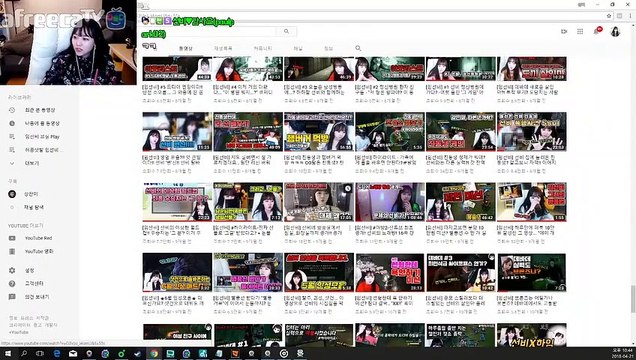Screen dimensions: 636x360
Task: Open the 임선비 요일 Play playlist
Action: pos(42,137)
